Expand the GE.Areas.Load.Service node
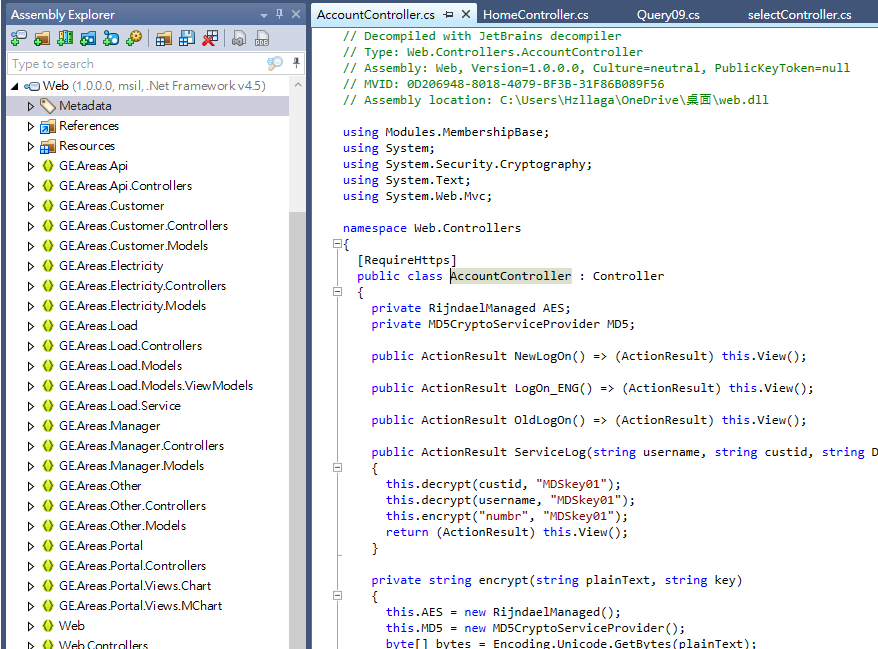 point(31,406)
